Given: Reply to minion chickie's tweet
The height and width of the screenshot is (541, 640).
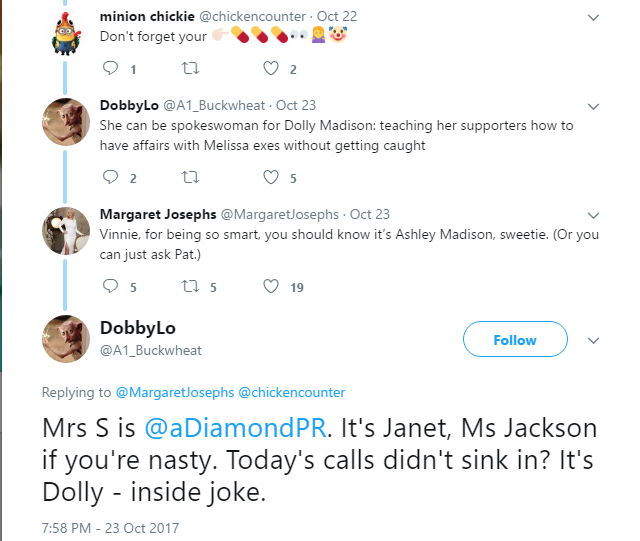Looking at the screenshot, I should [110, 69].
